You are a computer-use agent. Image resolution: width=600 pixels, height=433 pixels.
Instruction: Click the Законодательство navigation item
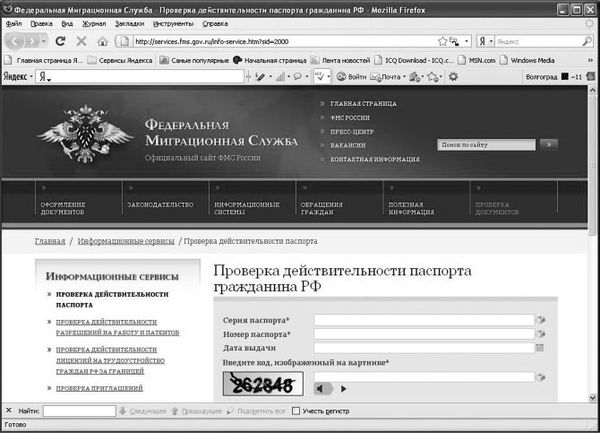click(x=160, y=204)
